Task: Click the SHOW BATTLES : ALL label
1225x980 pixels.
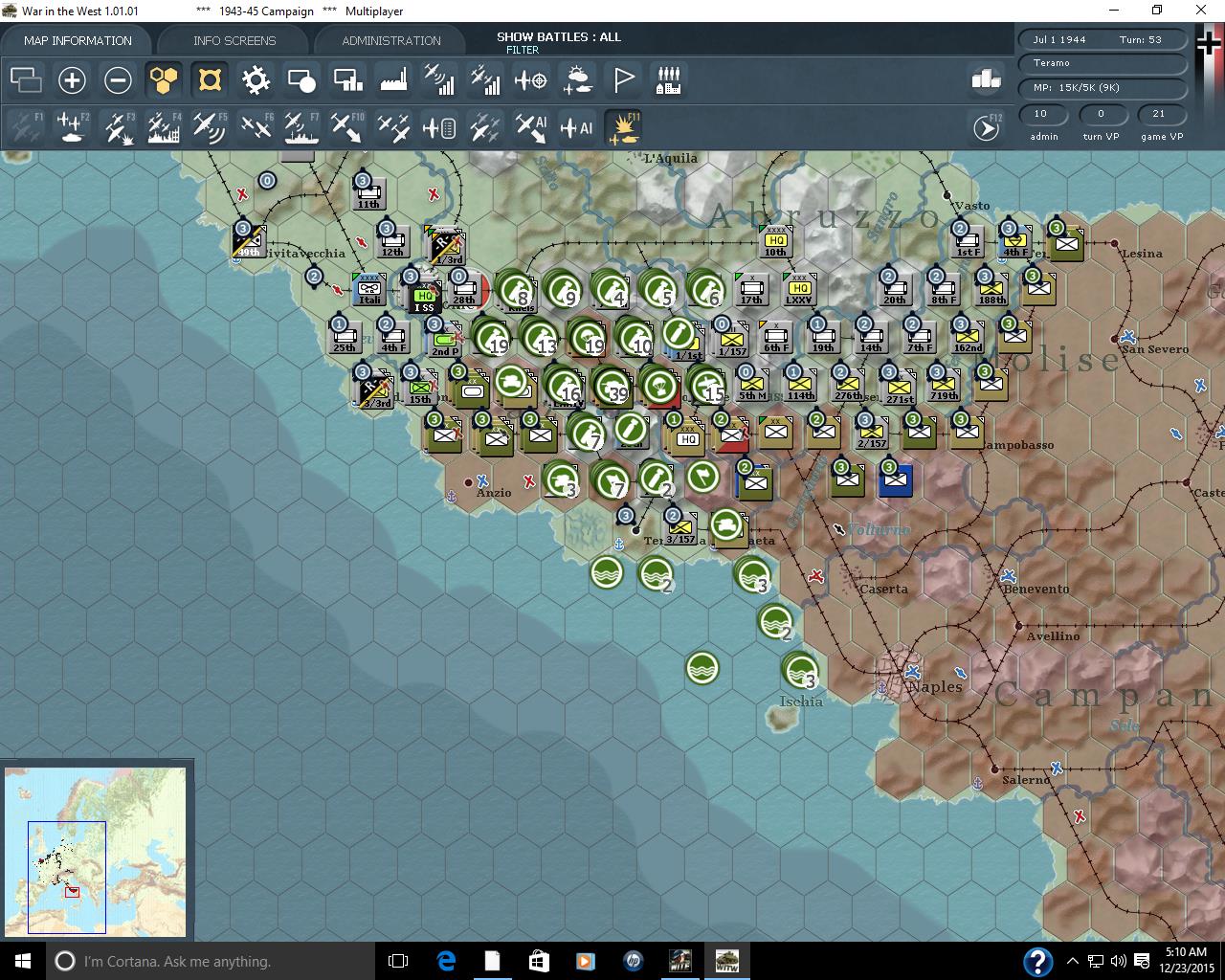Action: tap(559, 36)
